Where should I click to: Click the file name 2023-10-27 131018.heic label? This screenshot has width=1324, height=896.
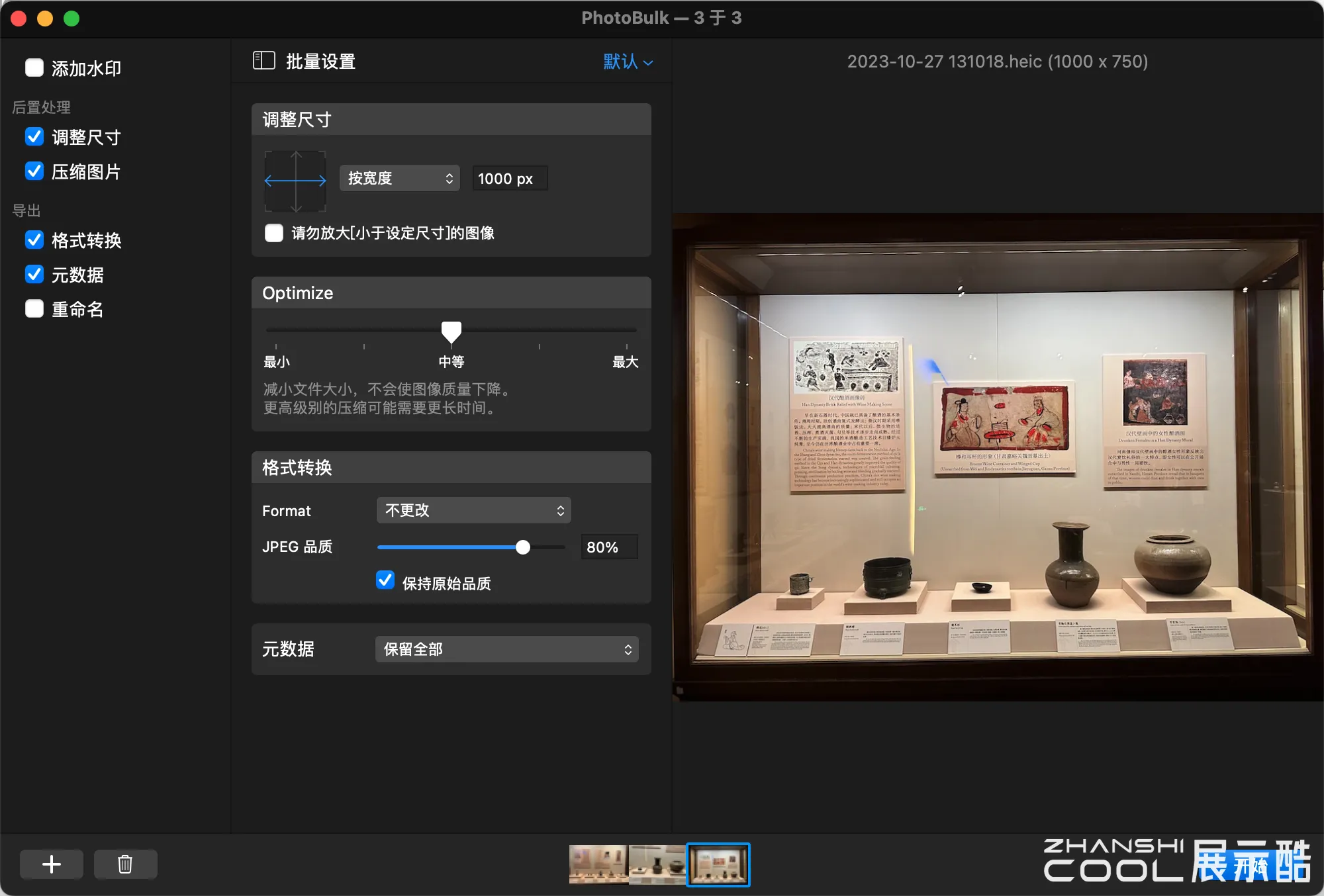(998, 62)
